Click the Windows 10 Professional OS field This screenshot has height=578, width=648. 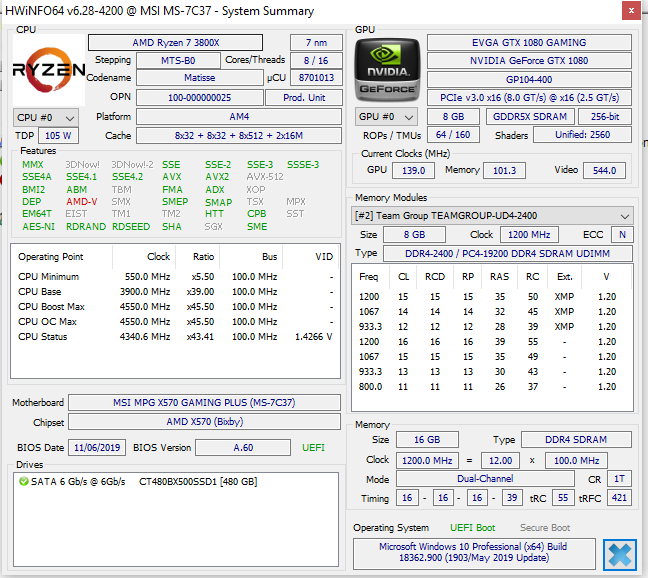point(474,552)
